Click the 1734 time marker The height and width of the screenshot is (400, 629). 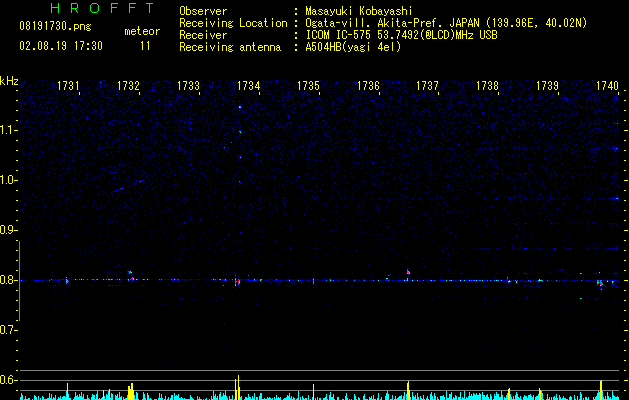click(248, 86)
